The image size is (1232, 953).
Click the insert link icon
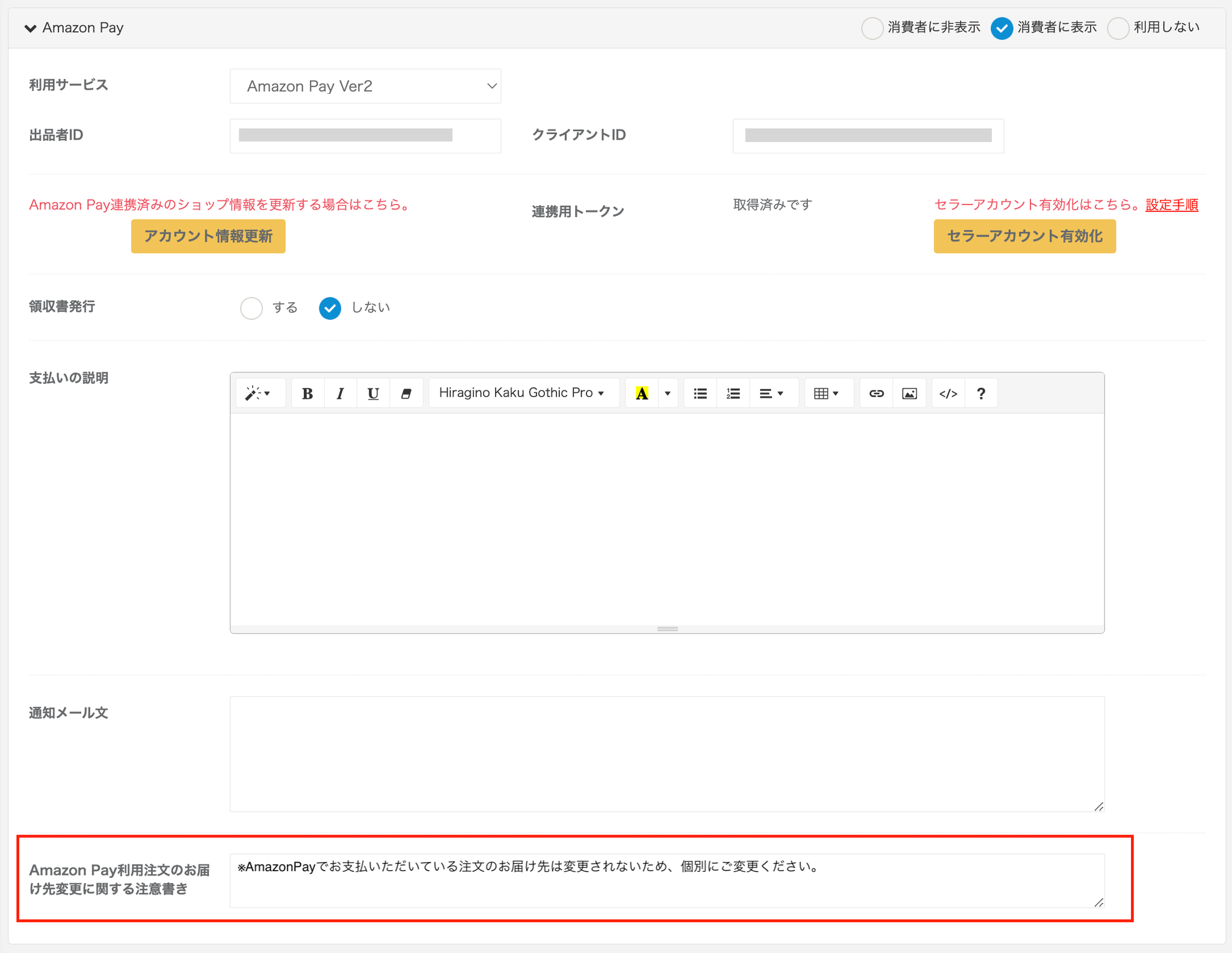click(x=876, y=393)
